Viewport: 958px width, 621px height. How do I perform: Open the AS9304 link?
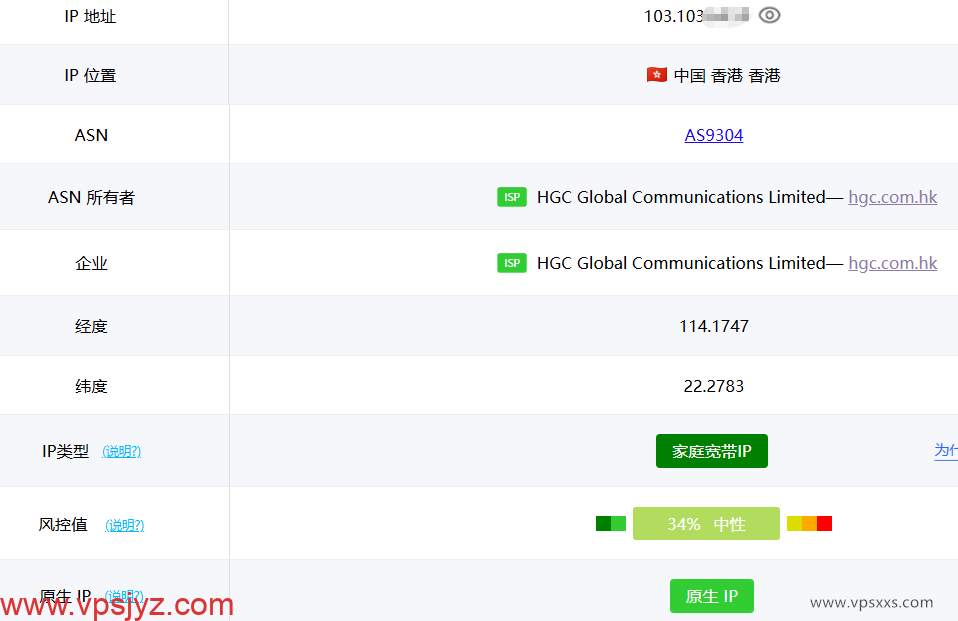(713, 135)
